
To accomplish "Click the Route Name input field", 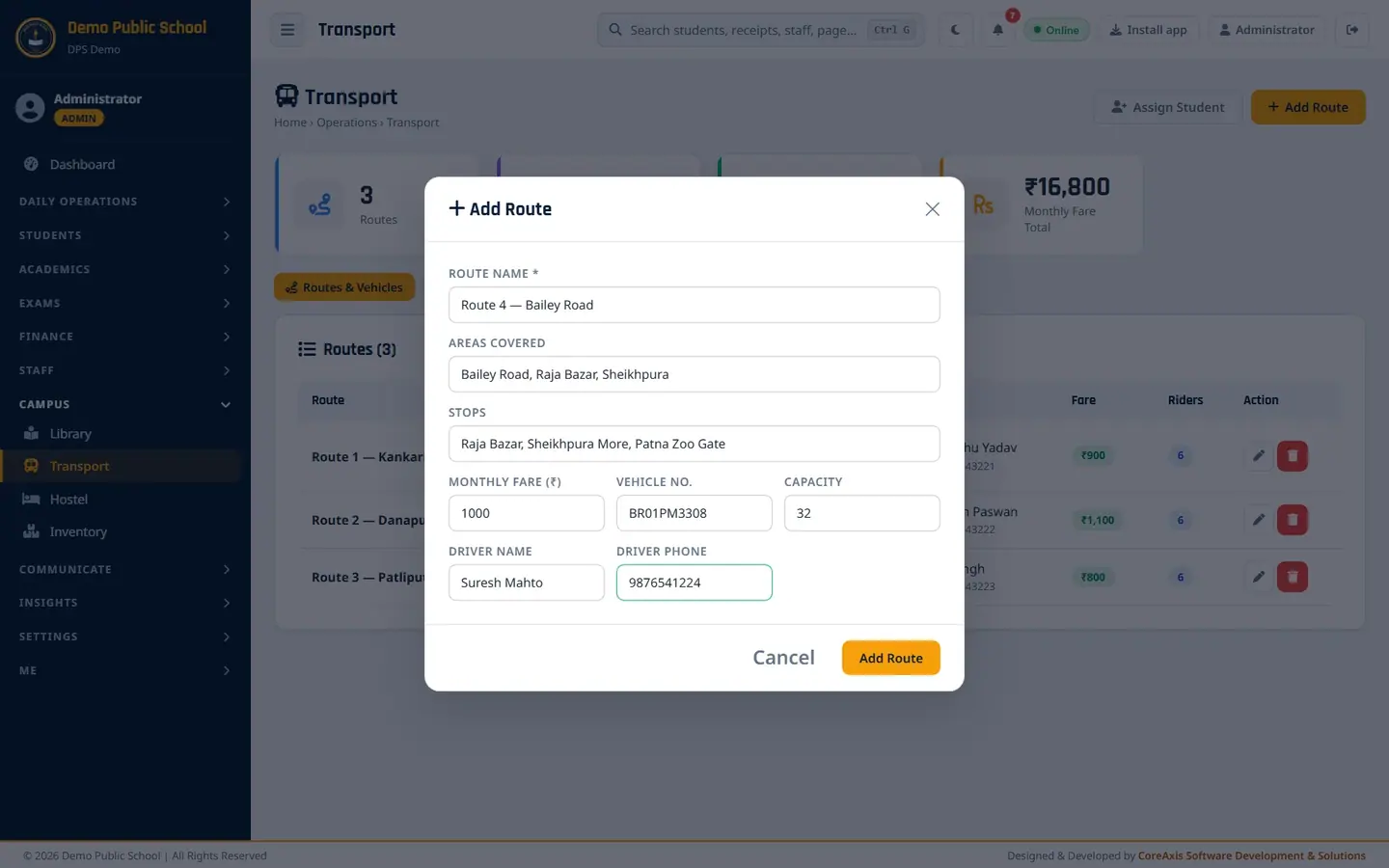I will pos(694,305).
